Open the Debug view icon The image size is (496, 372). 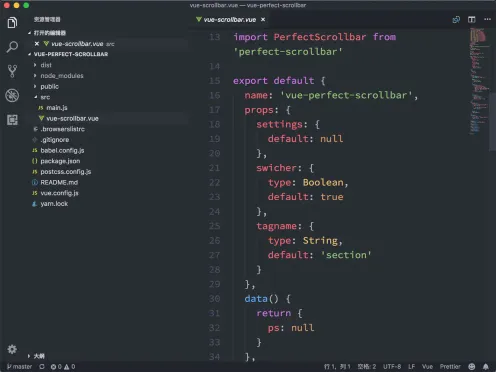(x=12, y=95)
